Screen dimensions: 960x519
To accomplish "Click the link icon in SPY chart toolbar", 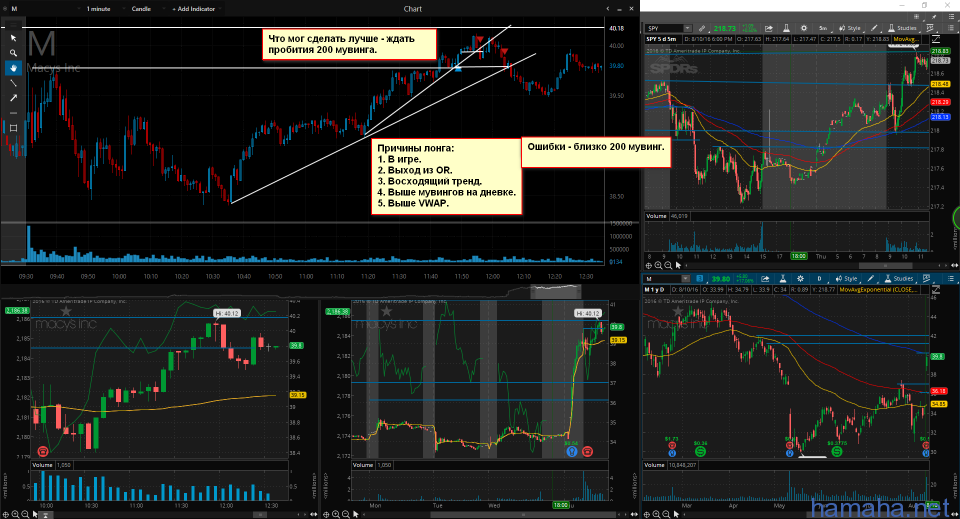I will [x=702, y=28].
